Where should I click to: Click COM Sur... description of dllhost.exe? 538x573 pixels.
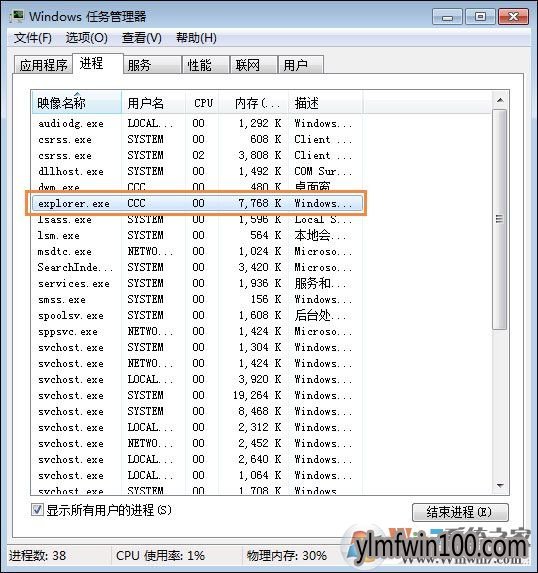point(323,171)
